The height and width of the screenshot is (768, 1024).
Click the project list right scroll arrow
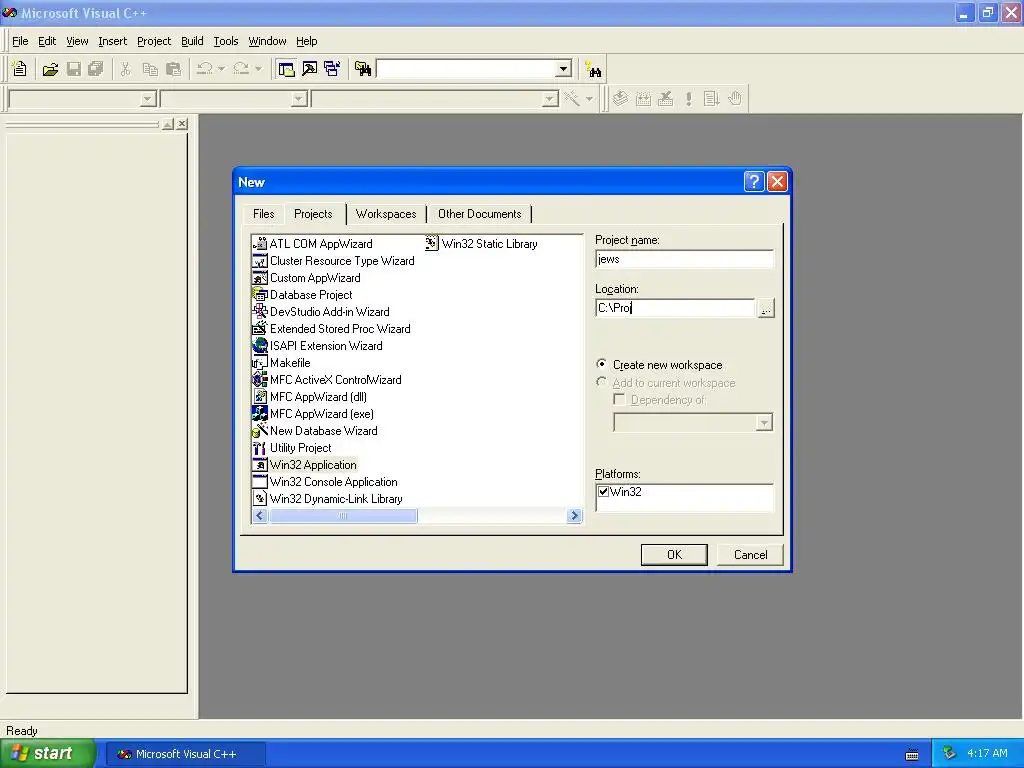(574, 516)
